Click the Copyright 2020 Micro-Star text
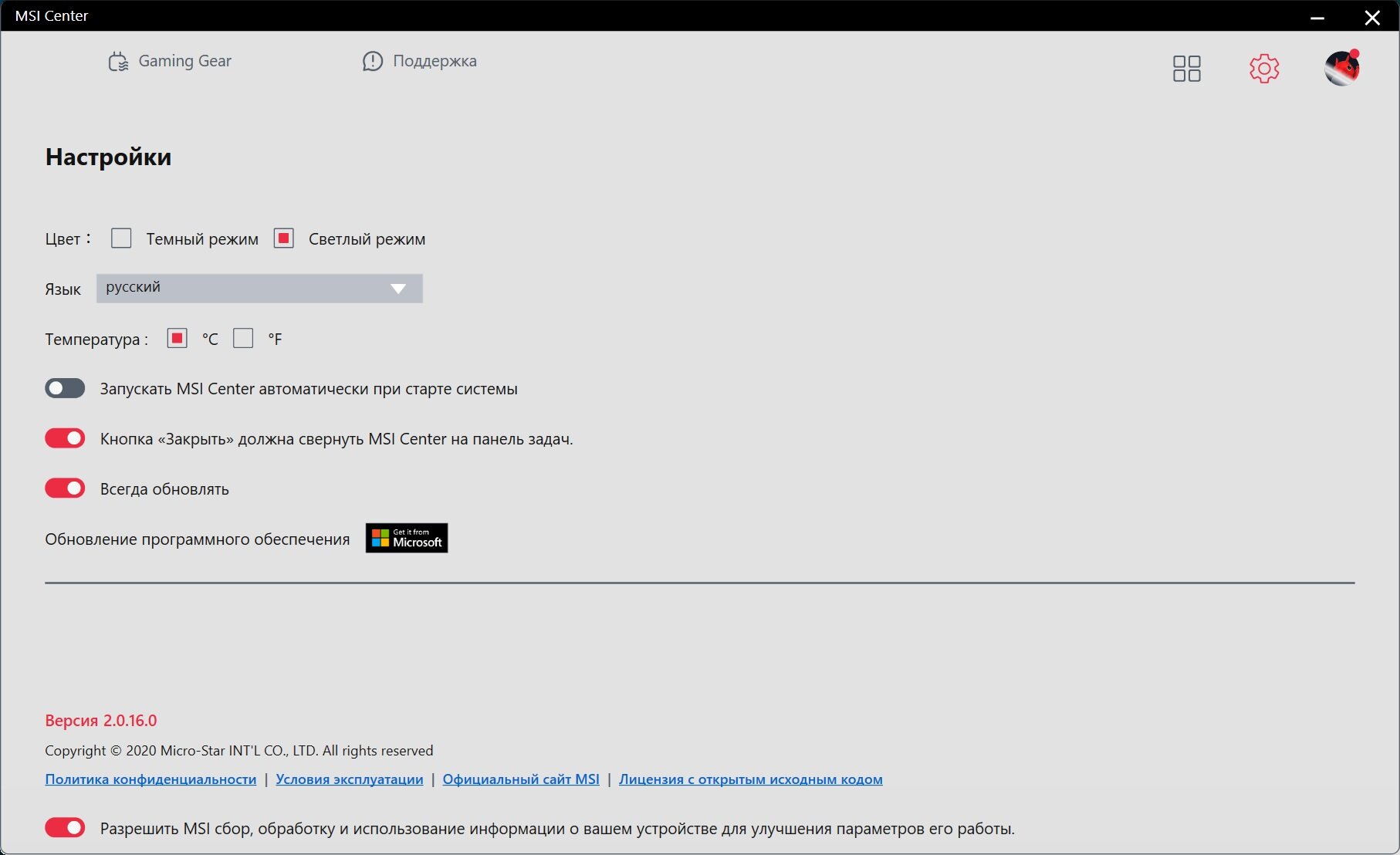 coord(239,751)
